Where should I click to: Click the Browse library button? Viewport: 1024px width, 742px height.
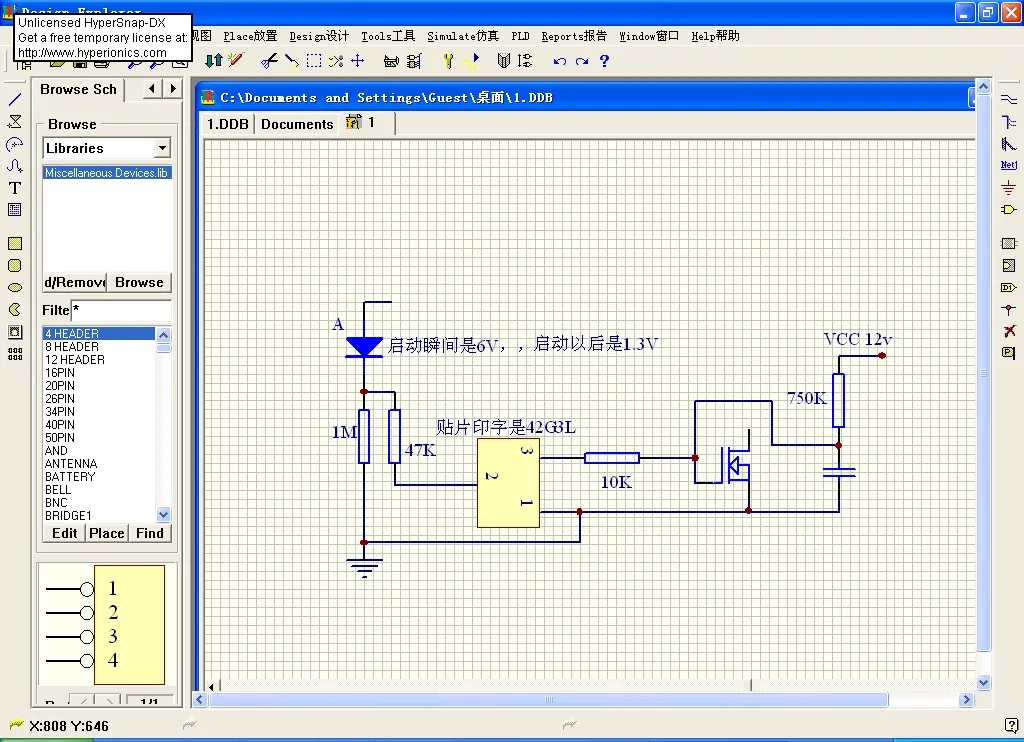pyautogui.click(x=139, y=282)
